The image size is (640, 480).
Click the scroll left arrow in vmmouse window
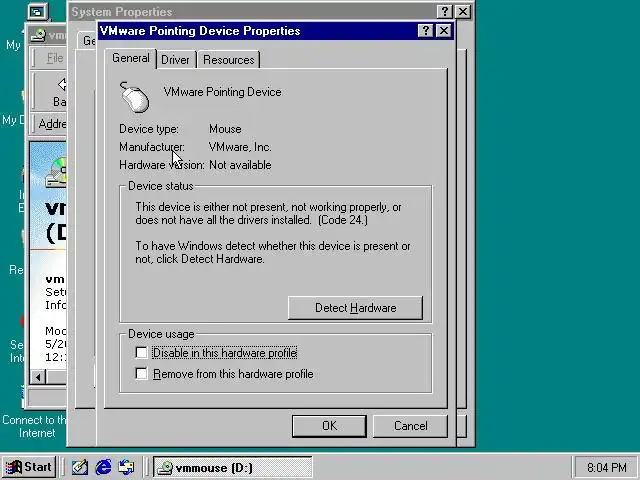point(38,377)
